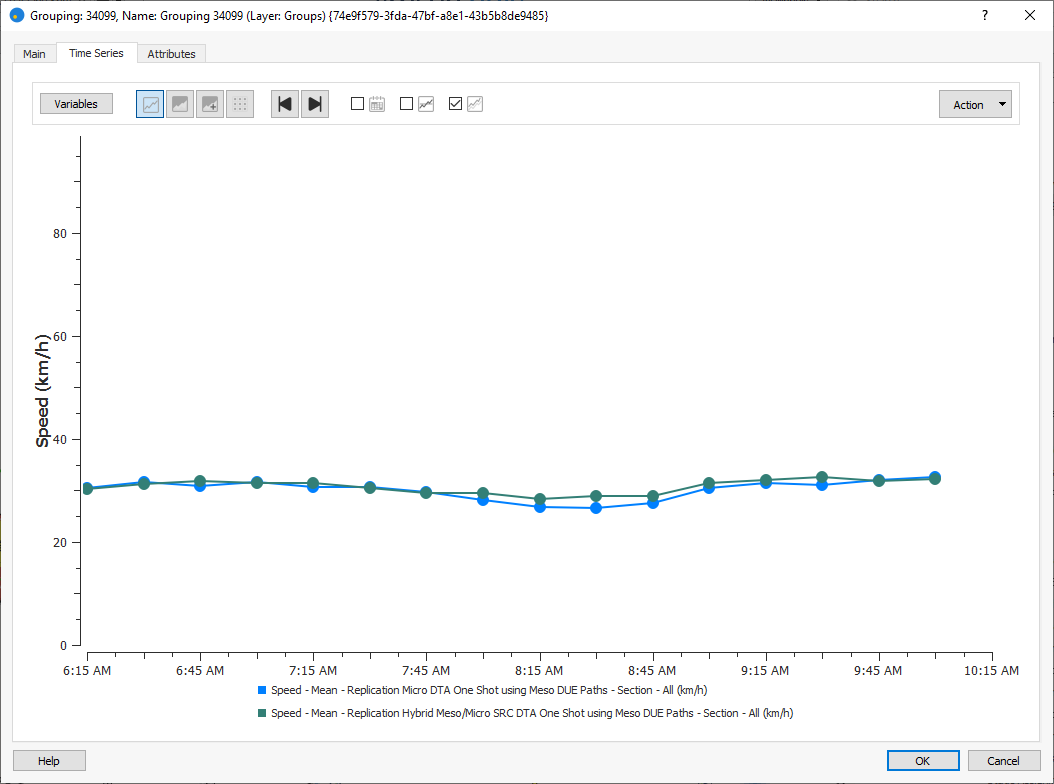Viewport: 1054px width, 784px height.
Task: Open the Action dropdown menu
Action: (975, 104)
